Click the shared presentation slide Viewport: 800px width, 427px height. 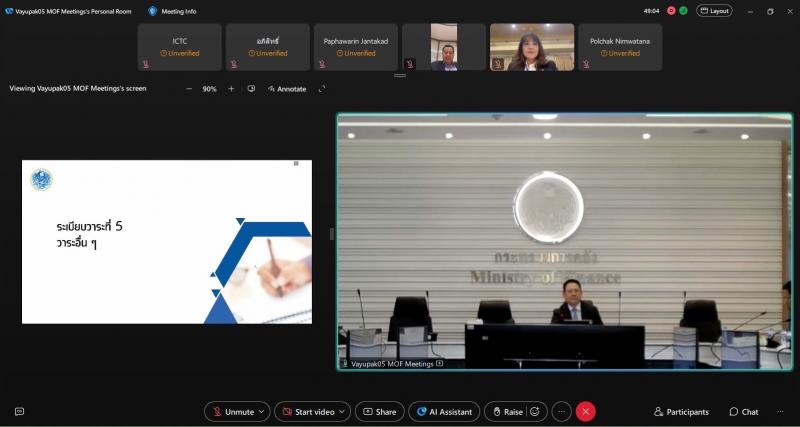167,242
